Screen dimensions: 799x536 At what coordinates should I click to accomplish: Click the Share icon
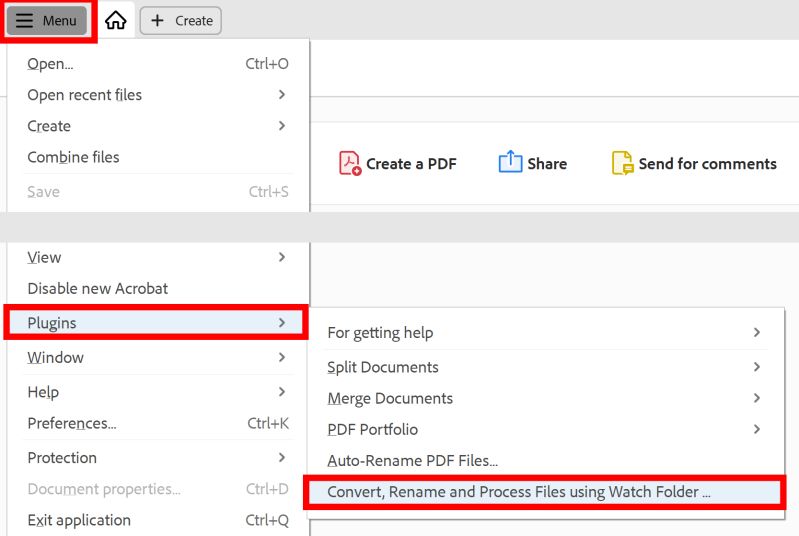[x=510, y=163]
